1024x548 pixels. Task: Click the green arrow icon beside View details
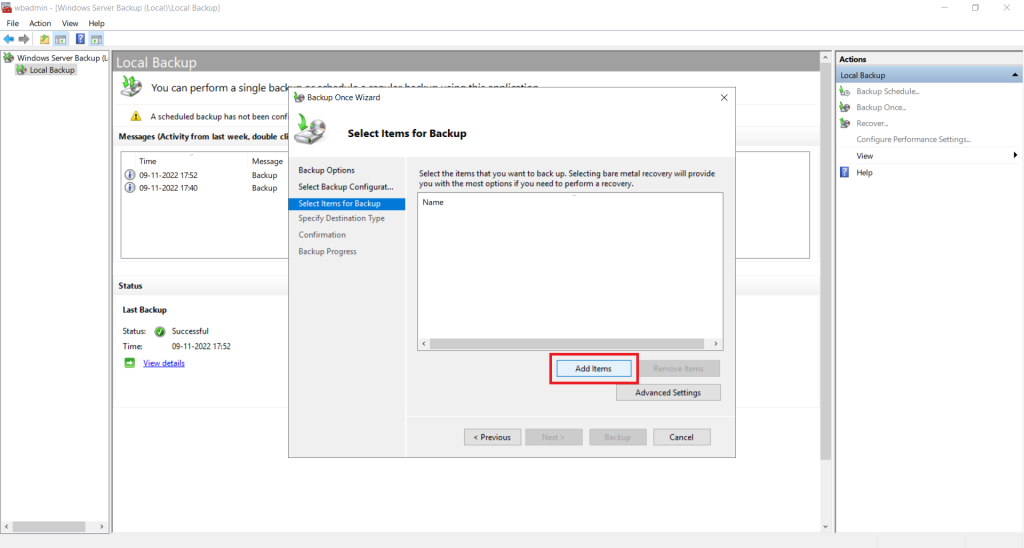click(x=129, y=363)
